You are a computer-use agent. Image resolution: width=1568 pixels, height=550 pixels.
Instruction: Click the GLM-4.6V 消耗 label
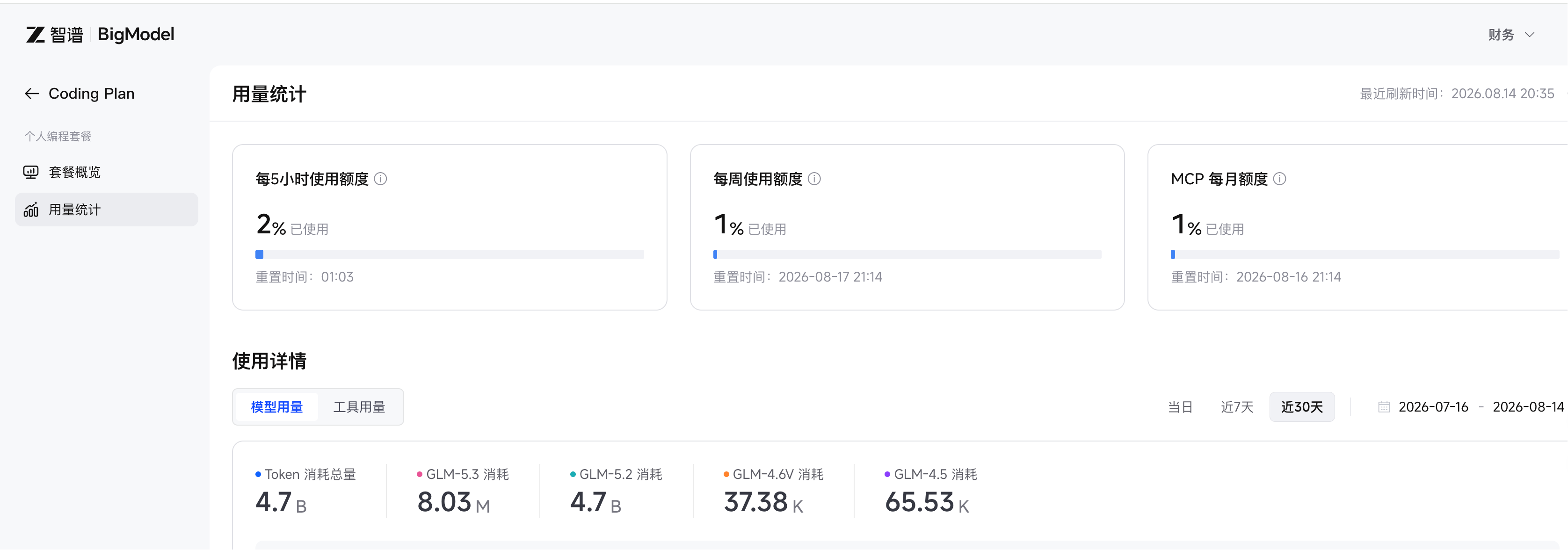778,475
